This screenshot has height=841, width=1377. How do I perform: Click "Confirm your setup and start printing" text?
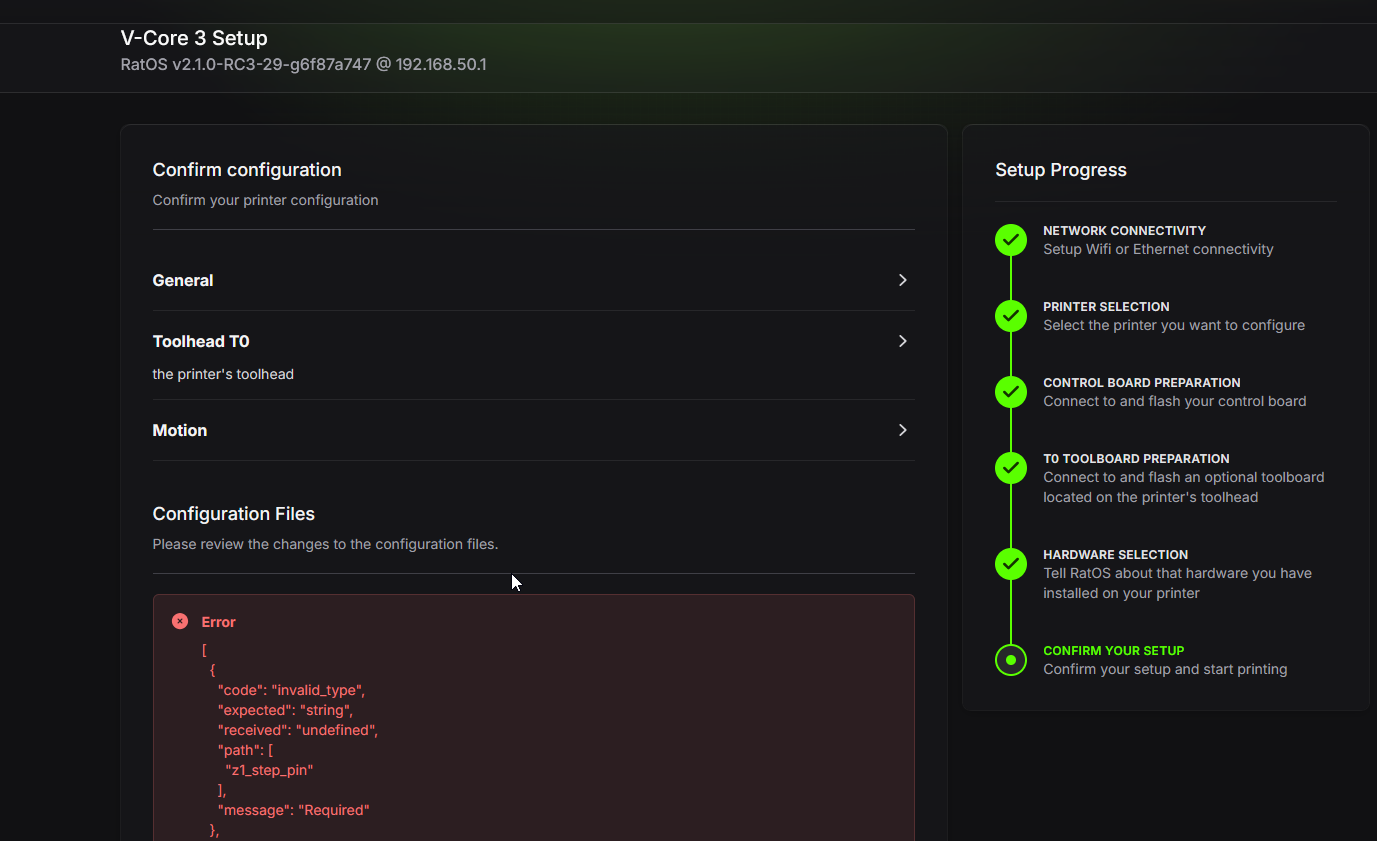pos(1165,669)
